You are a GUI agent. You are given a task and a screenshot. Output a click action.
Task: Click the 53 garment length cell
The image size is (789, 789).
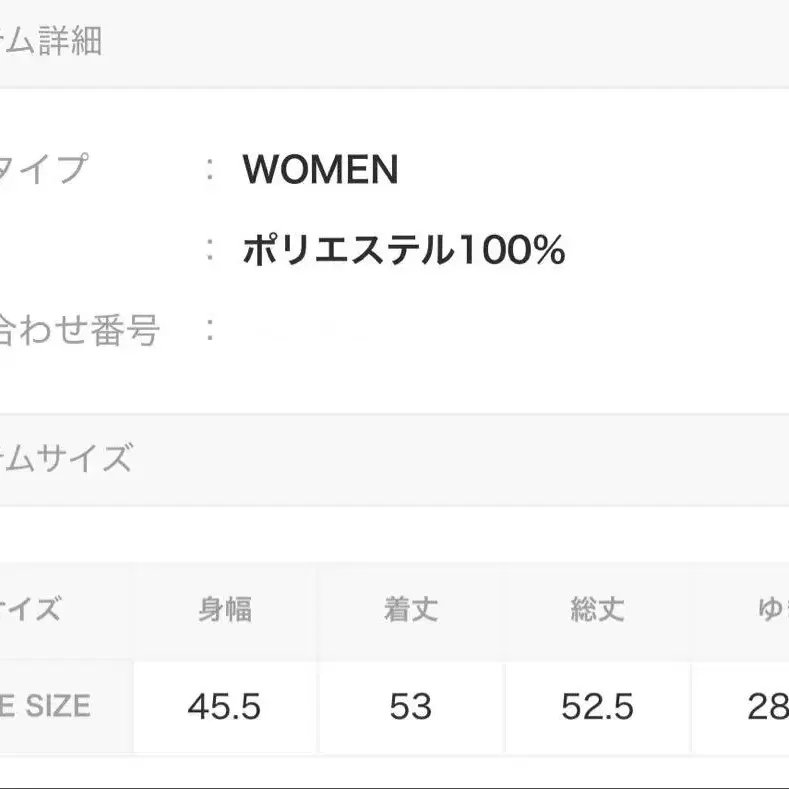(410, 707)
